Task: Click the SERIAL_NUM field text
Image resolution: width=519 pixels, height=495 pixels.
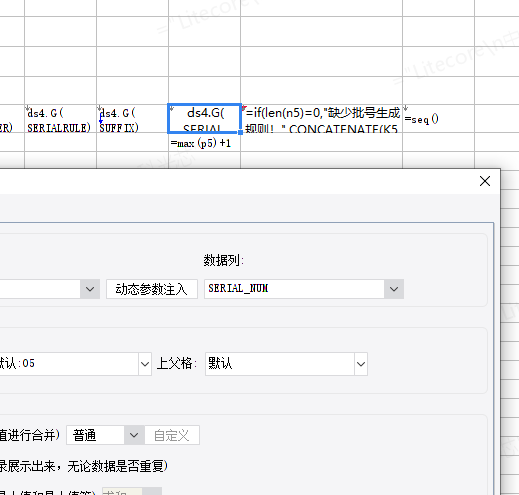Action: (x=238, y=288)
